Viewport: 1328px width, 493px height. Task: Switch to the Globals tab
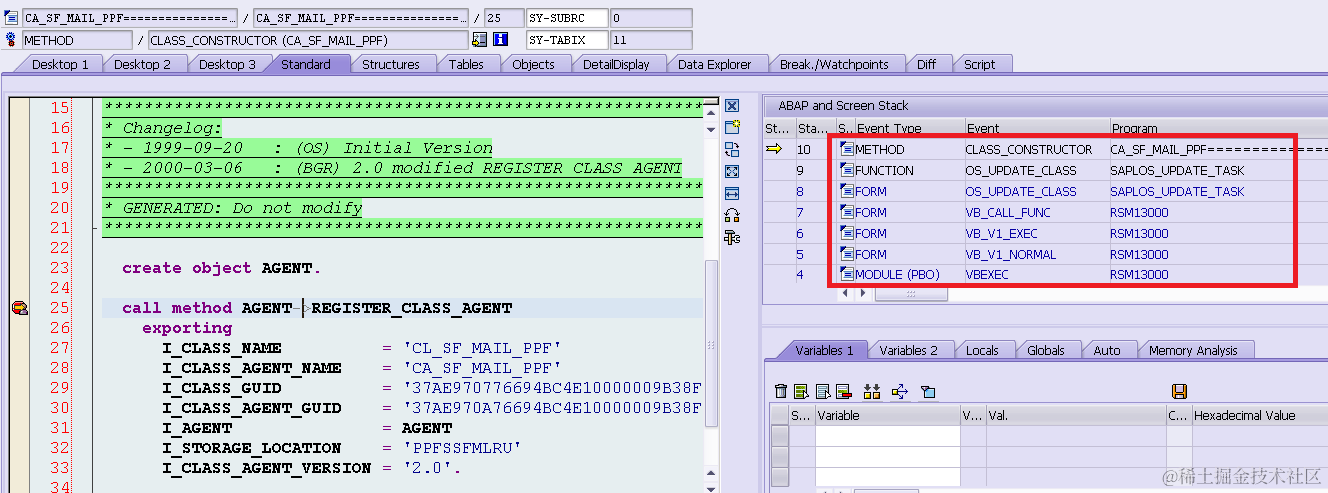(x=1045, y=350)
